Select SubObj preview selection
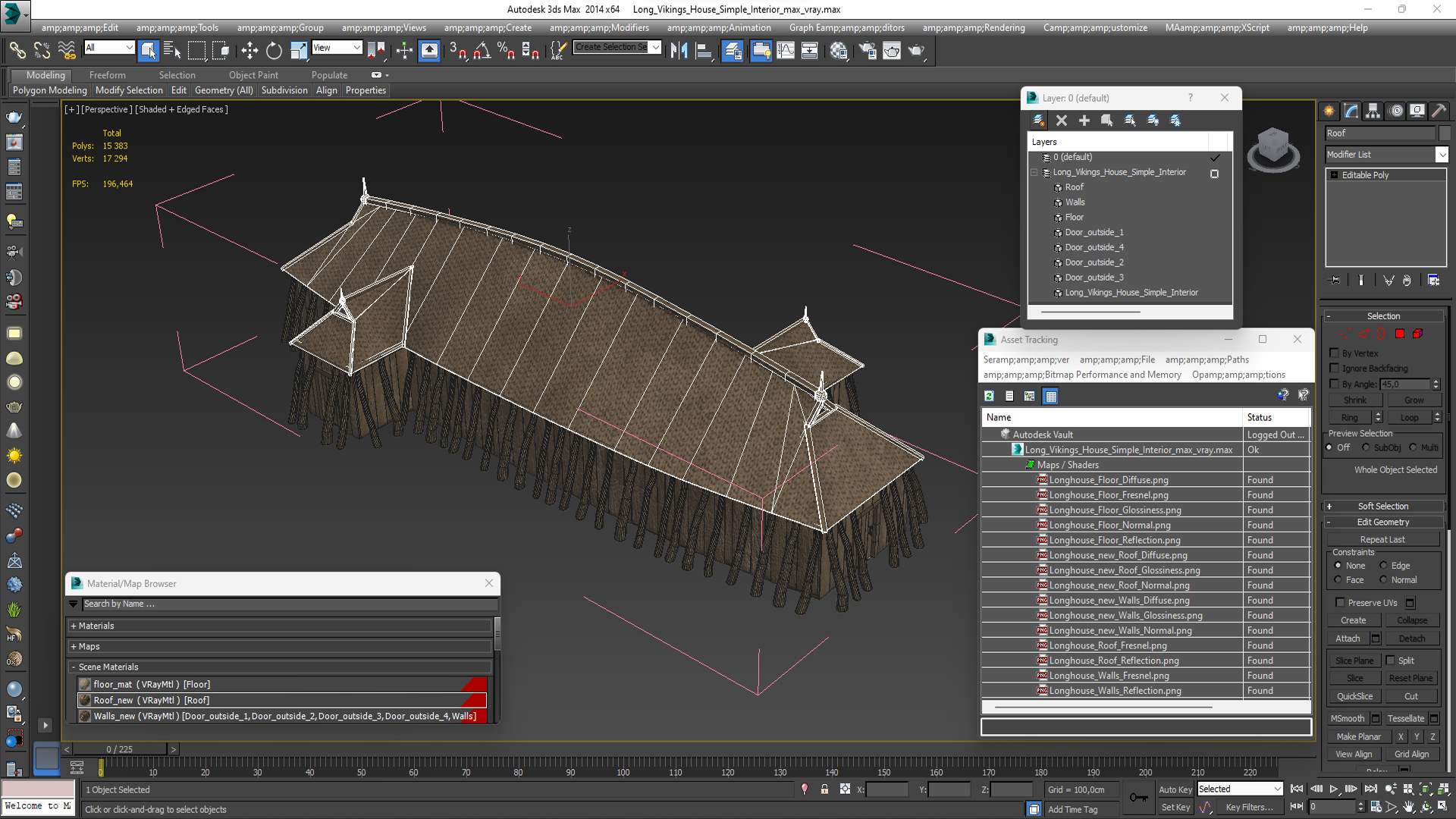The height and width of the screenshot is (819, 1456). point(1367,448)
